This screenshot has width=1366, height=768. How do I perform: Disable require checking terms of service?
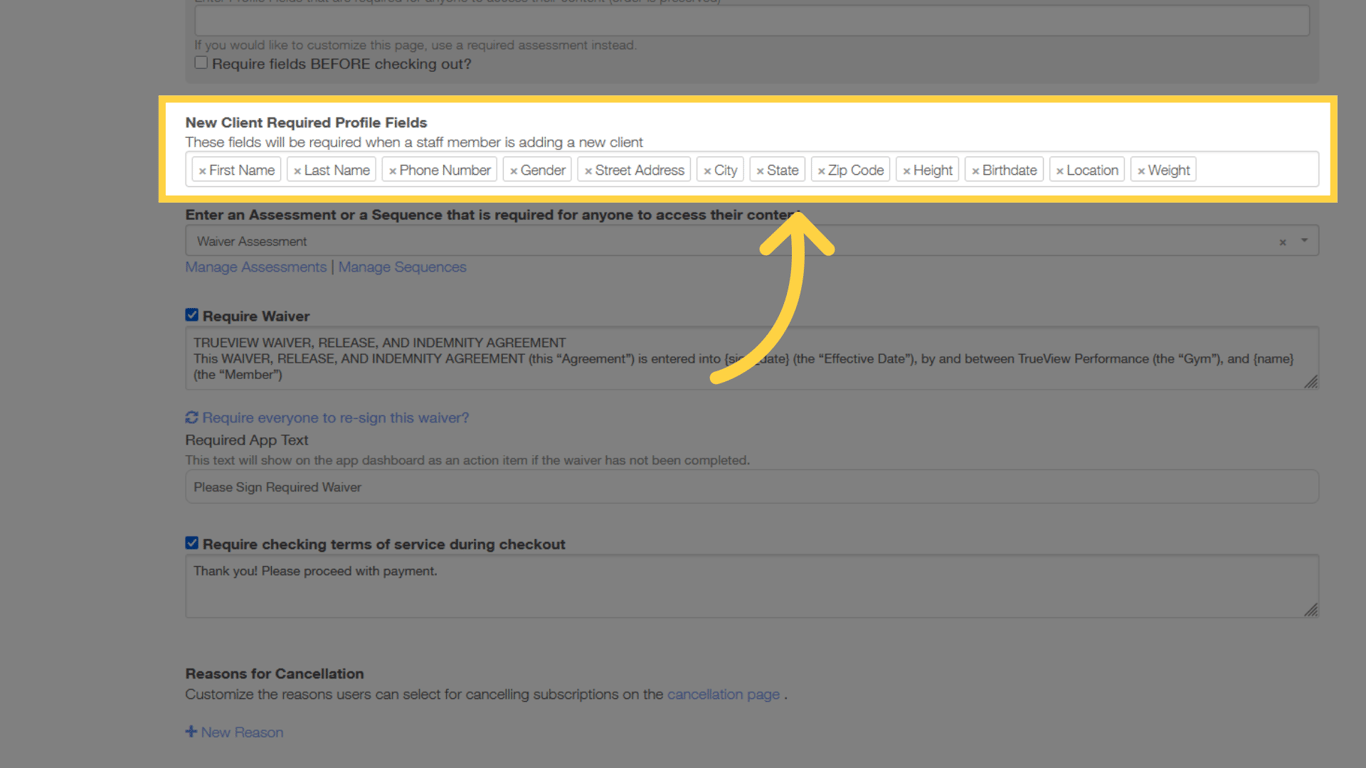(191, 543)
